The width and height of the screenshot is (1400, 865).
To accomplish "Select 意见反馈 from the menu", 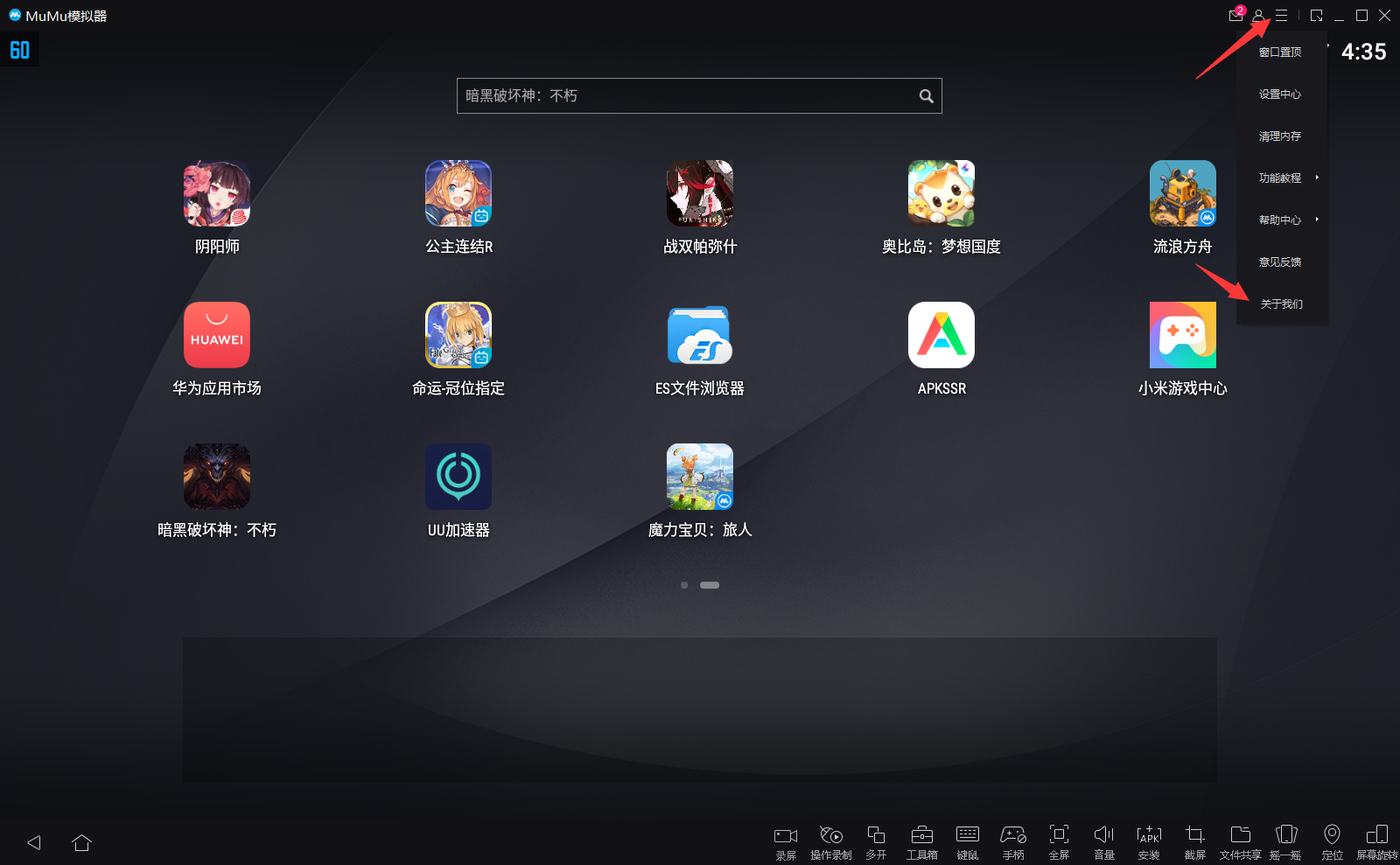I will (1282, 262).
